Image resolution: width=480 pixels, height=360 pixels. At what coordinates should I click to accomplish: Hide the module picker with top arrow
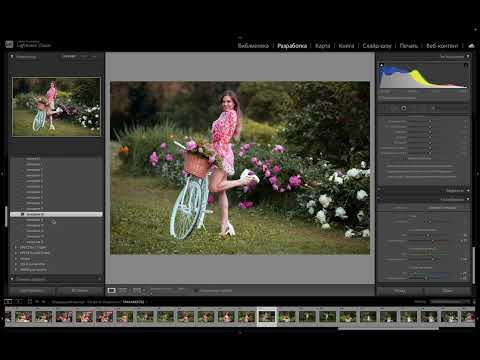[240, 37]
